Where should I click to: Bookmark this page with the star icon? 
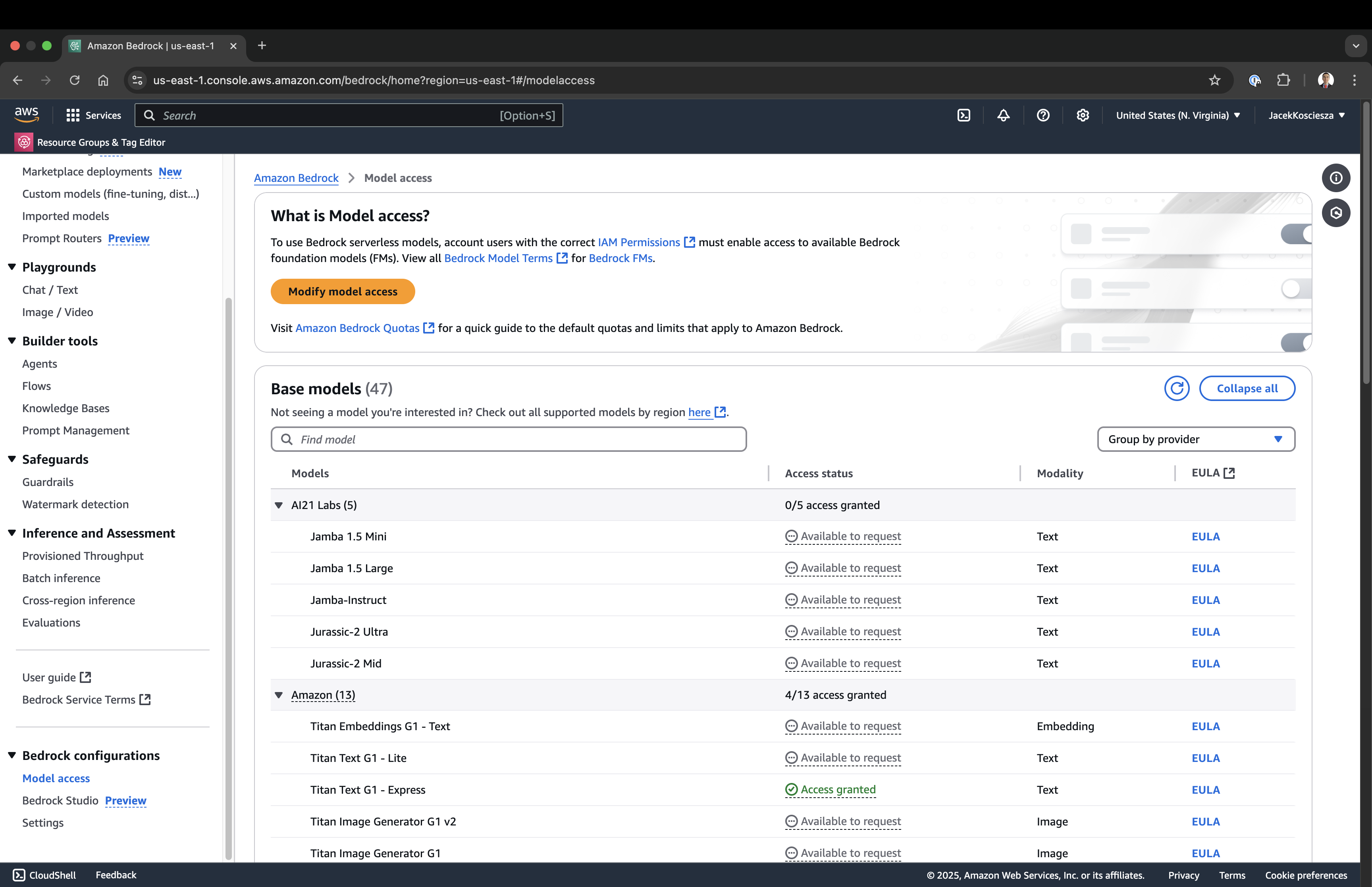click(x=1215, y=80)
